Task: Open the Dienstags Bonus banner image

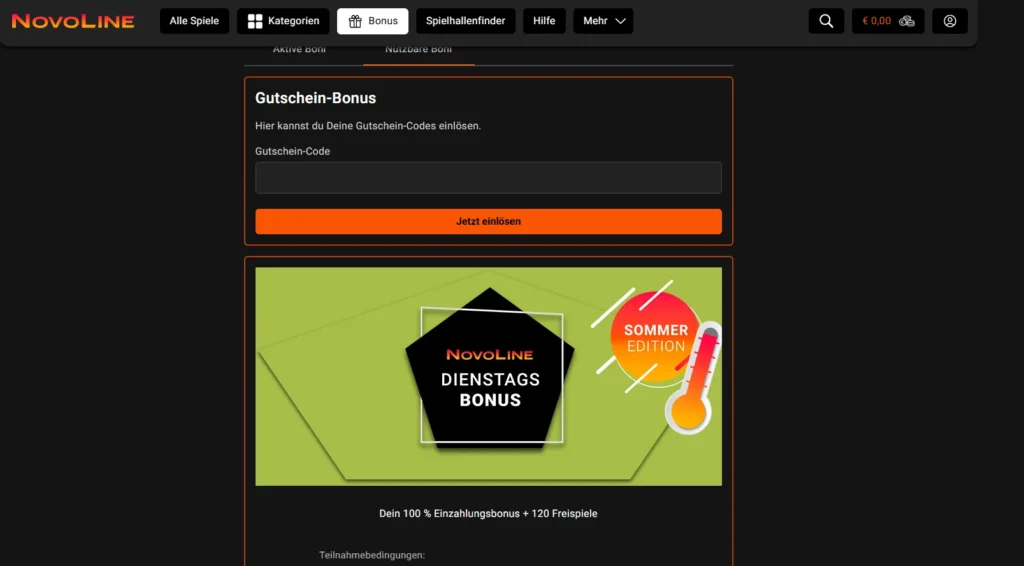Action: pos(488,376)
